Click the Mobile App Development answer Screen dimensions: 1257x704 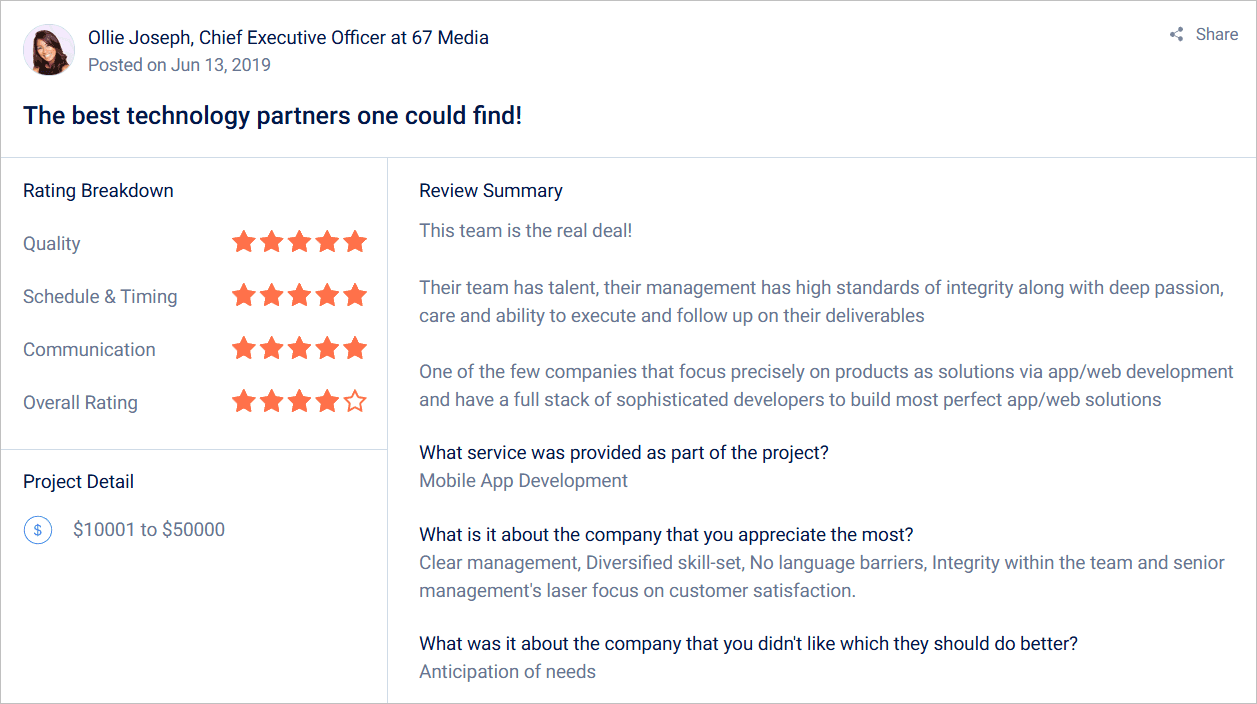tap(523, 481)
